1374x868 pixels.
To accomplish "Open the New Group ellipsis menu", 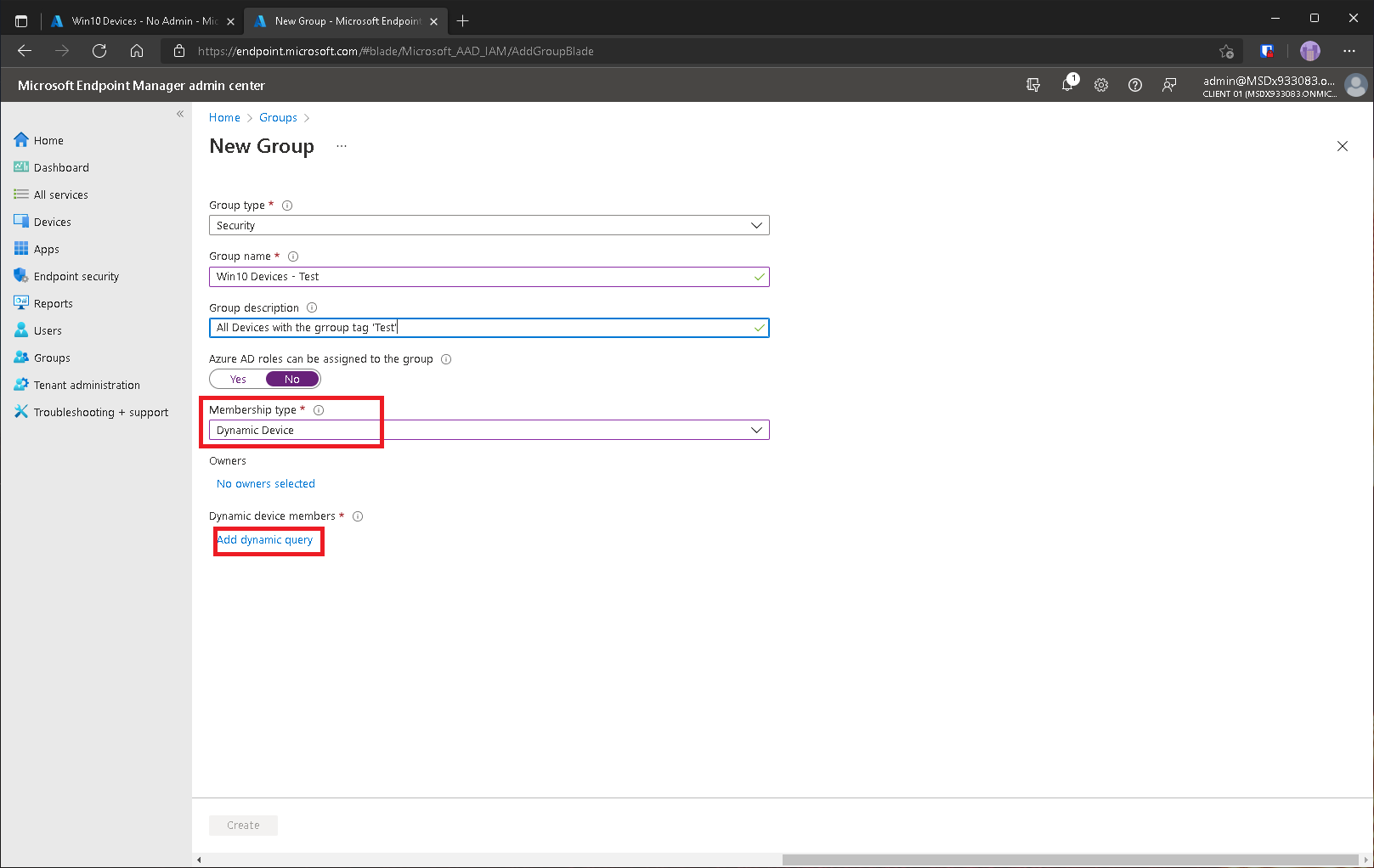I will [342, 146].
